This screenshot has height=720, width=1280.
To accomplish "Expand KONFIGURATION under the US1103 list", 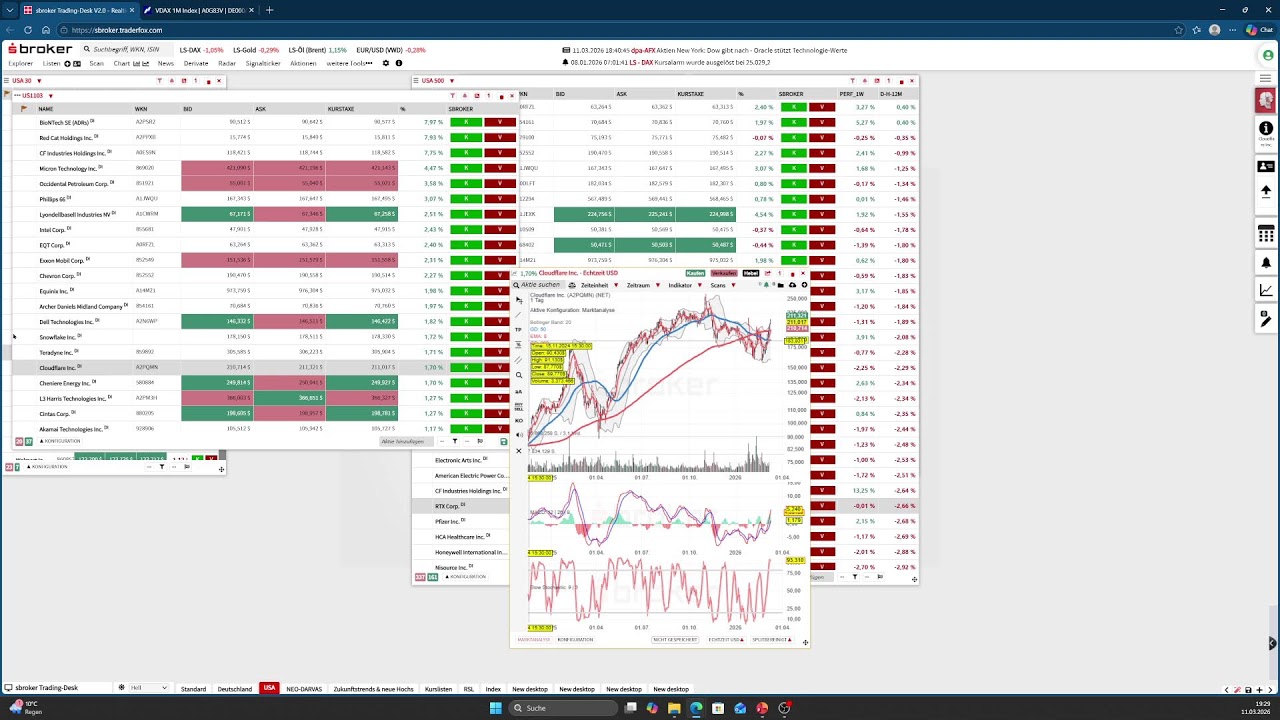I will pyautogui.click(x=60, y=441).
